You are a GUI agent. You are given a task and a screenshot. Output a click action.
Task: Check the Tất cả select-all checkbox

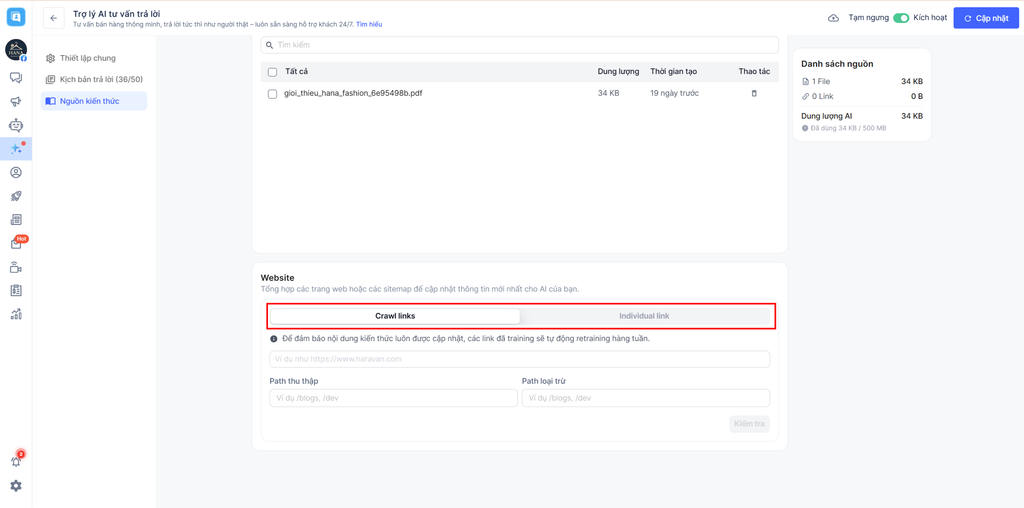(272, 72)
